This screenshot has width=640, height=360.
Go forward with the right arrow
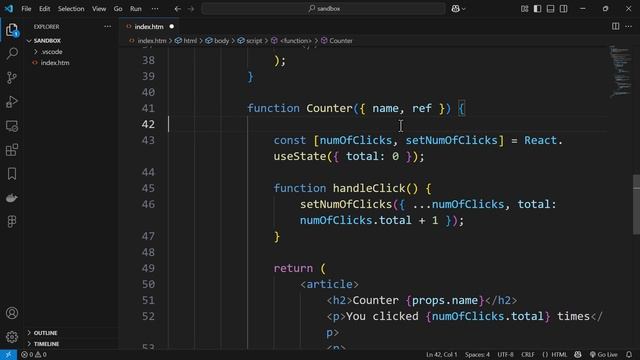pyautogui.click(x=191, y=9)
